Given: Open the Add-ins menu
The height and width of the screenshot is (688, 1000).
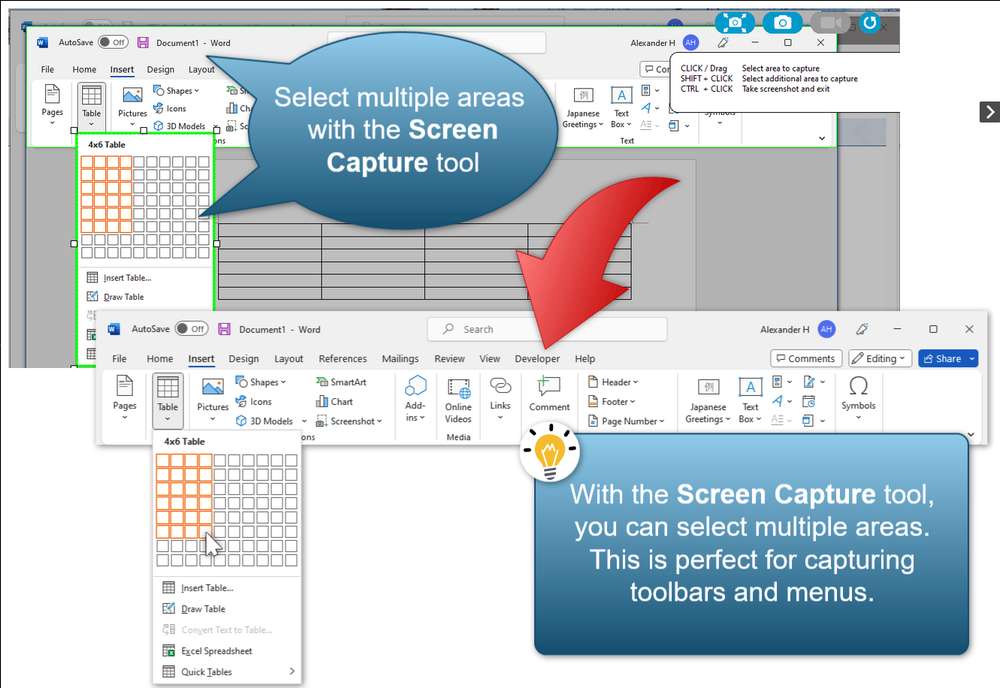Looking at the screenshot, I should coord(415,399).
